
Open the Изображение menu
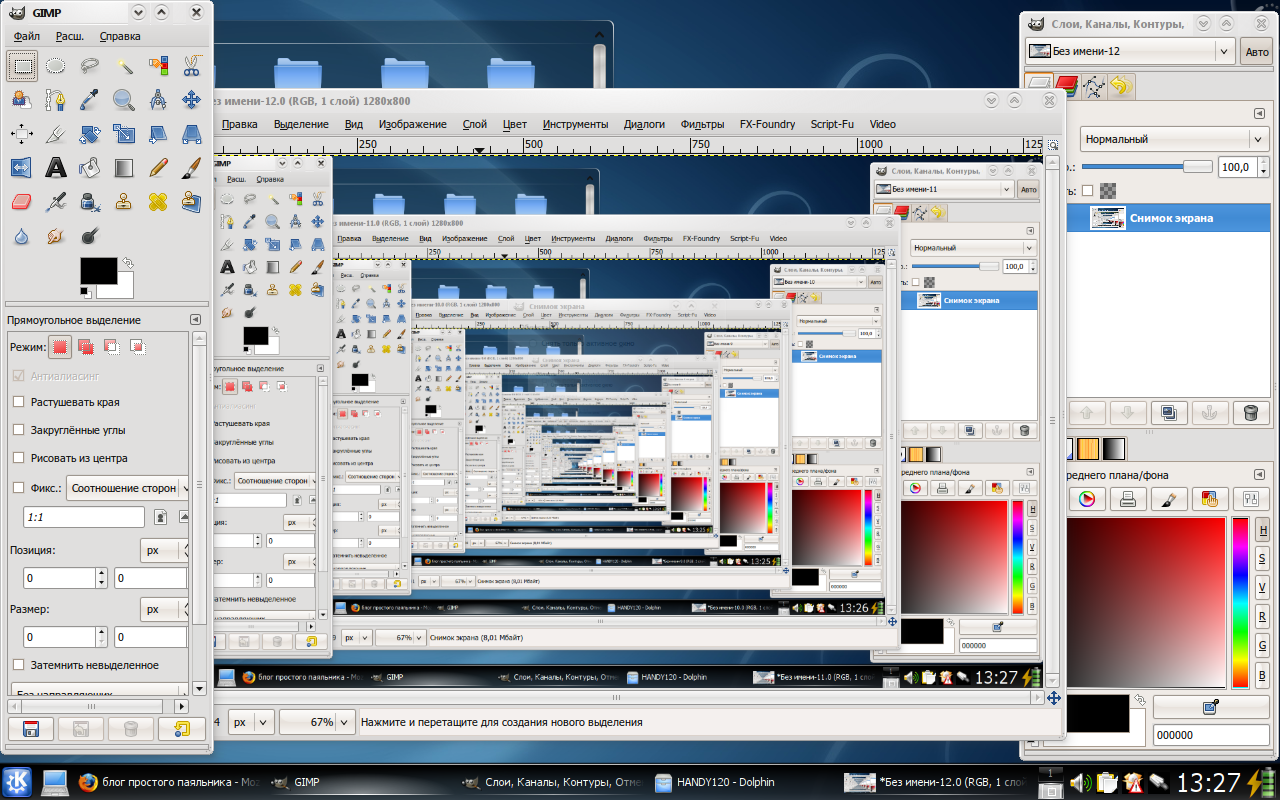[412, 124]
